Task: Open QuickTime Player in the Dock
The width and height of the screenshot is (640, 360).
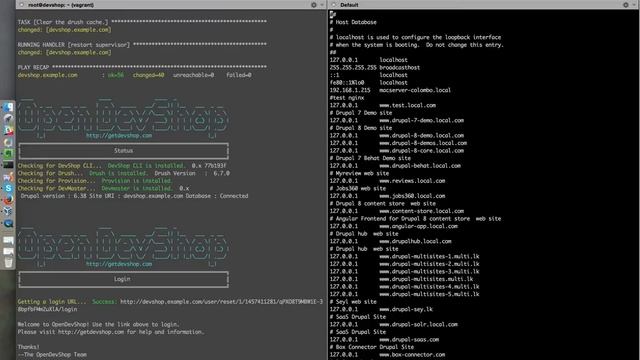Action: click(x=8, y=223)
